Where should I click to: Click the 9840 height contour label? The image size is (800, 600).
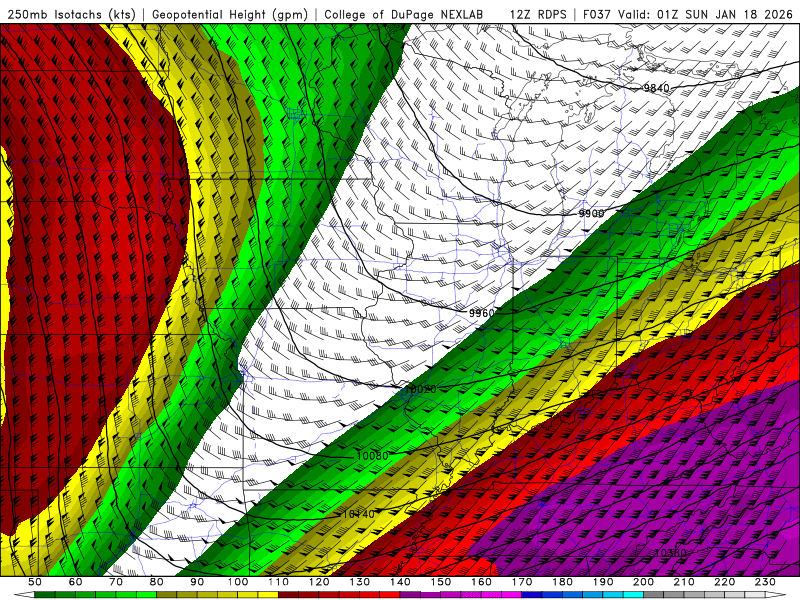(656, 88)
